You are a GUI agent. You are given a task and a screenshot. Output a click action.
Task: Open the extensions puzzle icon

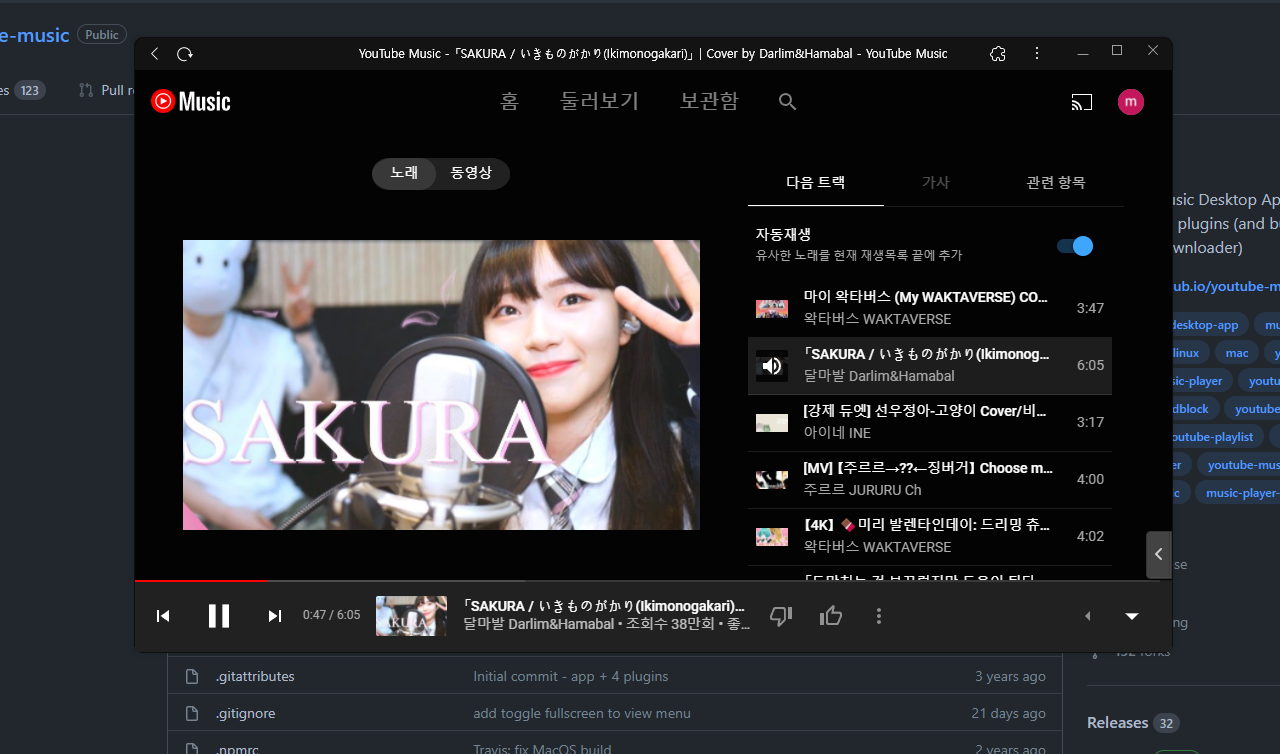pyautogui.click(x=997, y=54)
